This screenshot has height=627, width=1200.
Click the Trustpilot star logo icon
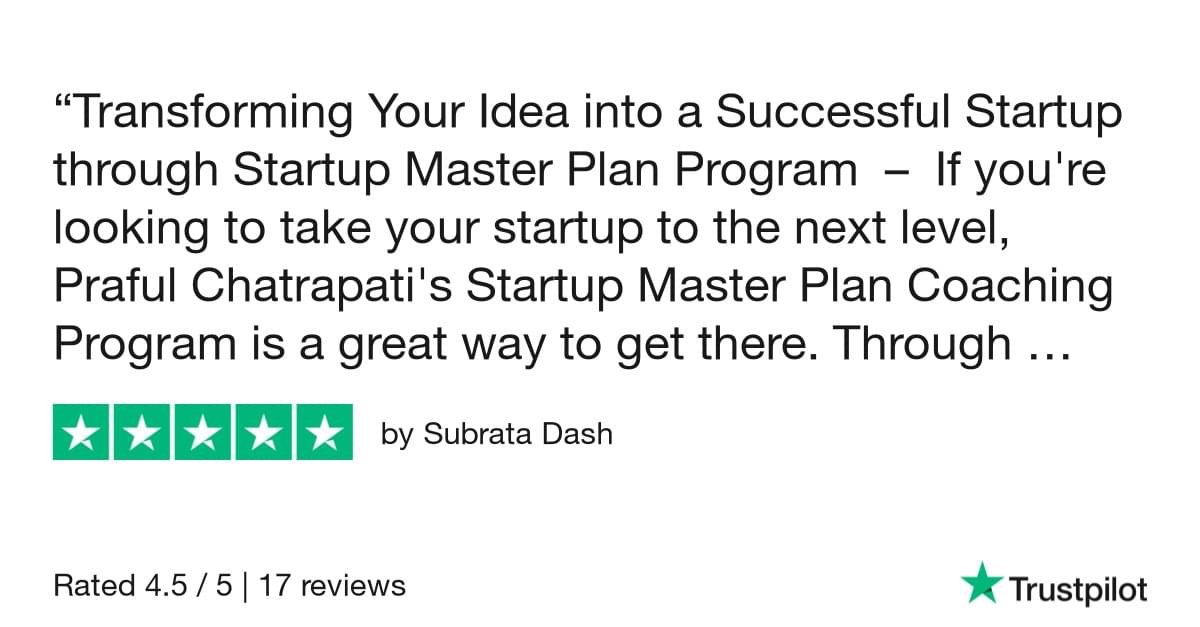[979, 583]
